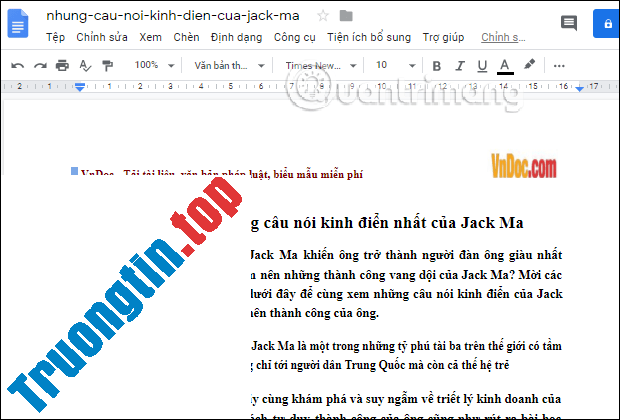Open the Trợ giúp menu
The height and width of the screenshot is (420, 620).
click(x=443, y=38)
